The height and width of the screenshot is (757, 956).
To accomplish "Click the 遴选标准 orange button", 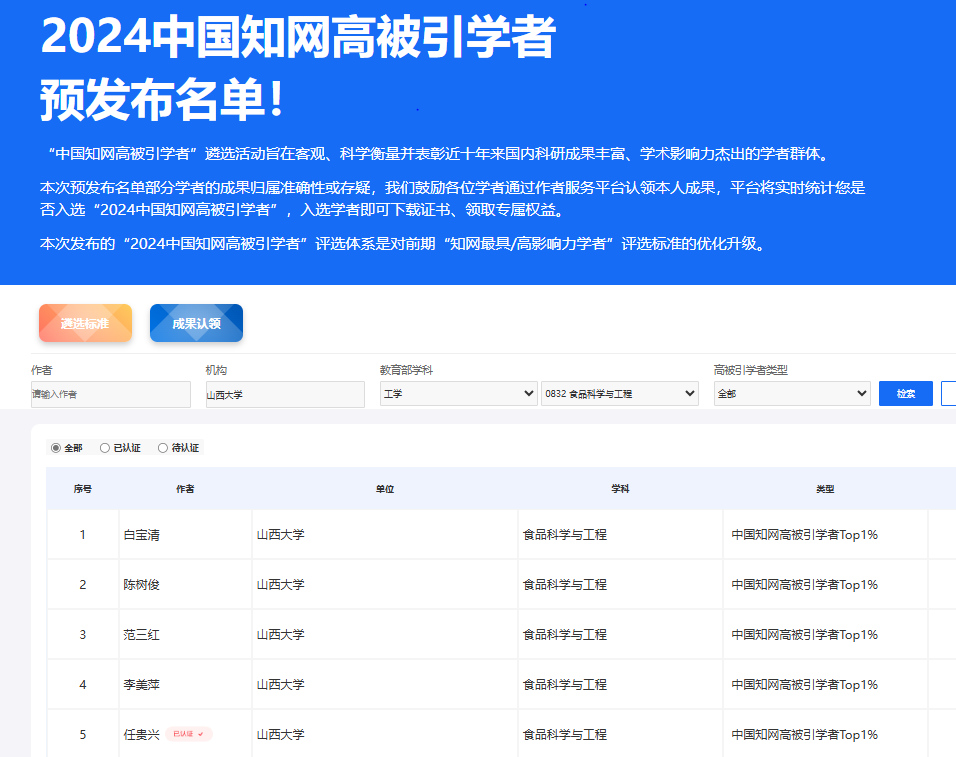I will coord(85,323).
